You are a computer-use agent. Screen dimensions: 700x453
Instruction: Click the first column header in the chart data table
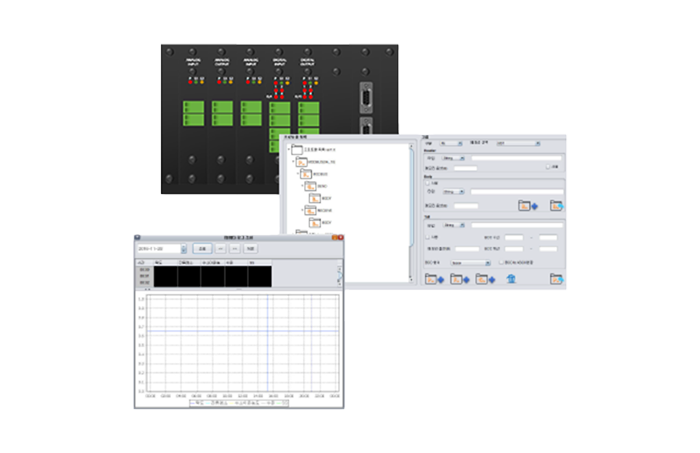(x=144, y=262)
